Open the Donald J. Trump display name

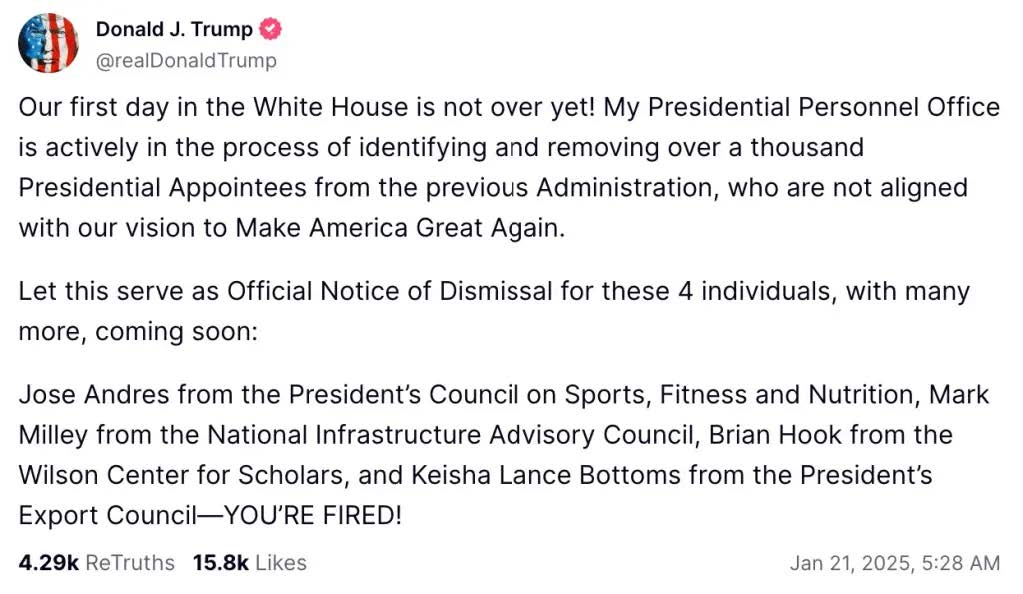pyautogui.click(x=174, y=30)
